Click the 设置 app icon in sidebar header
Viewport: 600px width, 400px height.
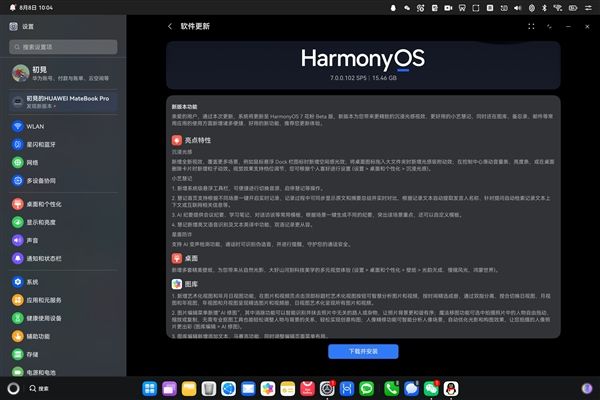(13, 26)
